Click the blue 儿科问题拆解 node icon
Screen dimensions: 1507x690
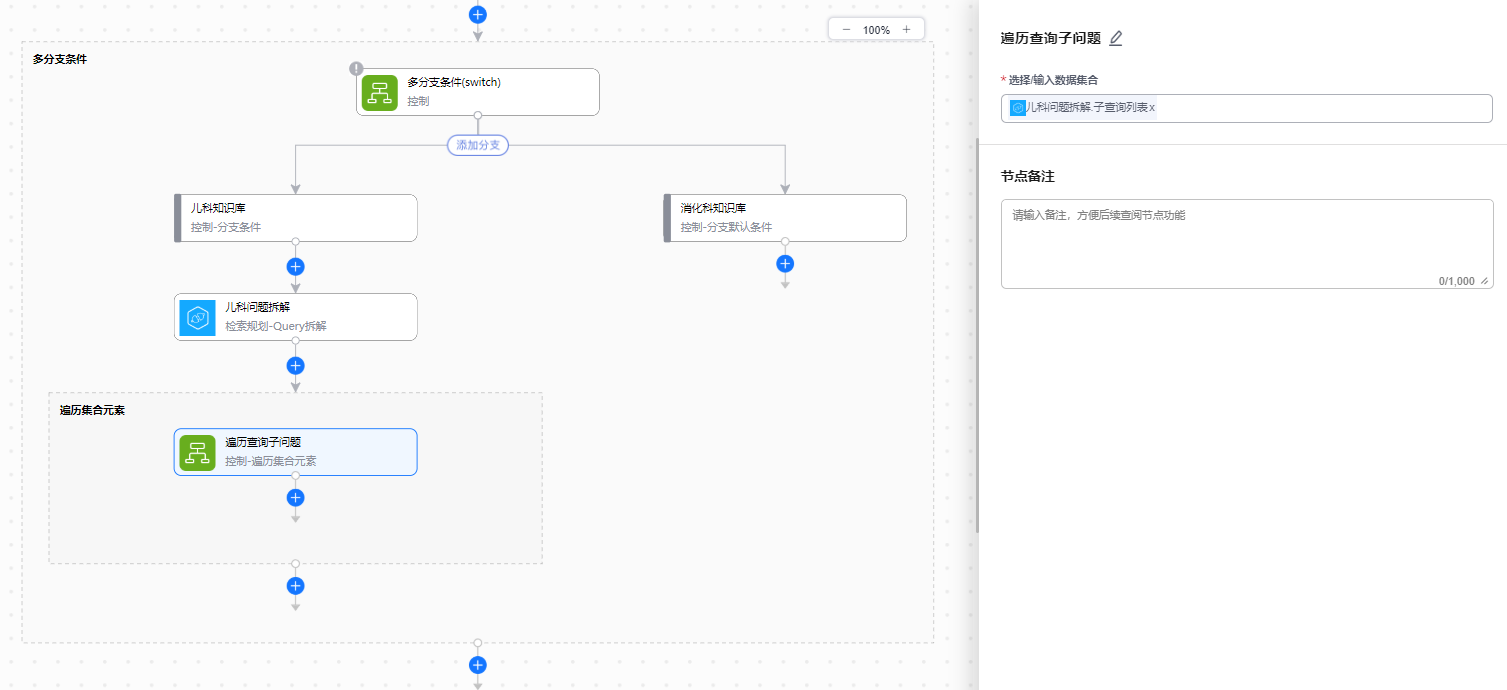tap(198, 317)
